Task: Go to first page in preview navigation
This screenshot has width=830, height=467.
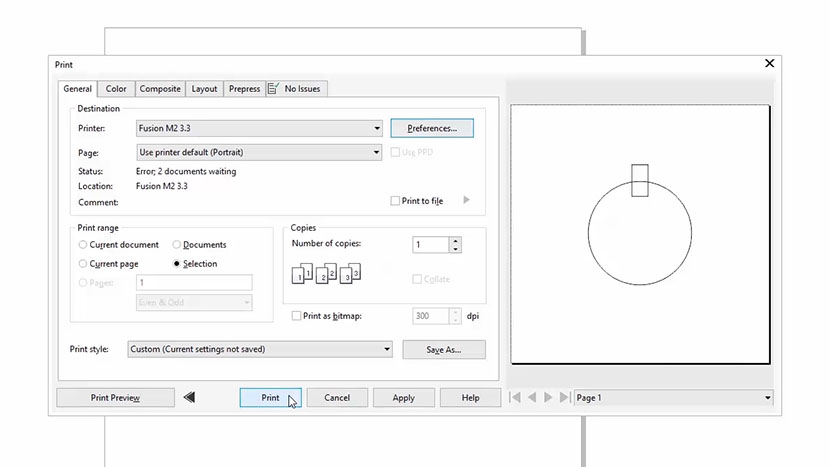Action: tap(515, 398)
